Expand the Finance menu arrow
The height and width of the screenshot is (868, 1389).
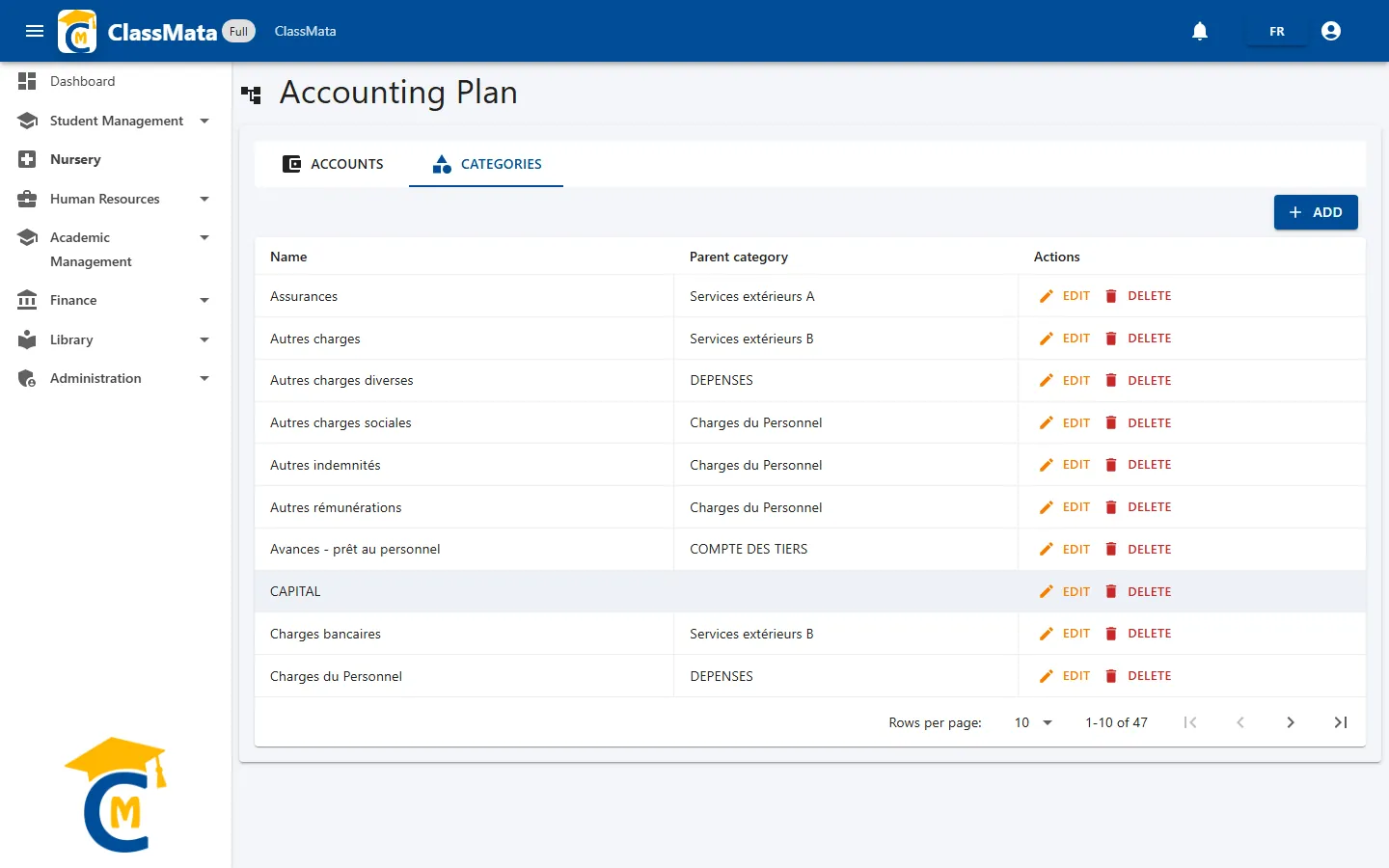tap(204, 300)
